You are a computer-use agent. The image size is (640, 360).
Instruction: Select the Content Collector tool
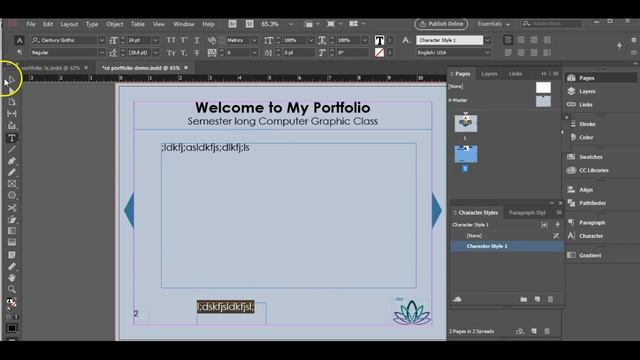coord(12,125)
